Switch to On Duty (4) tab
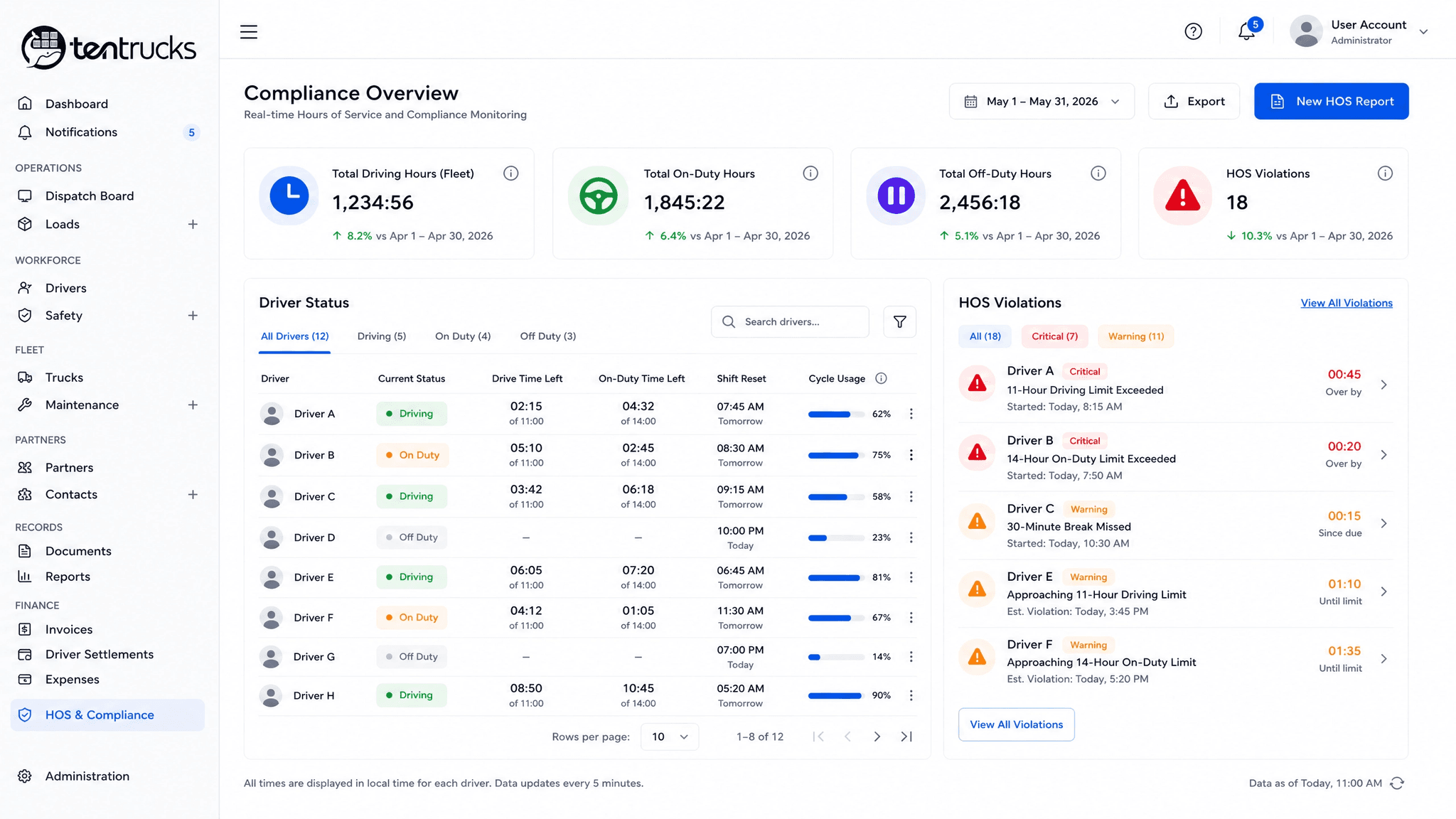The width and height of the screenshot is (1456, 819). tap(463, 336)
